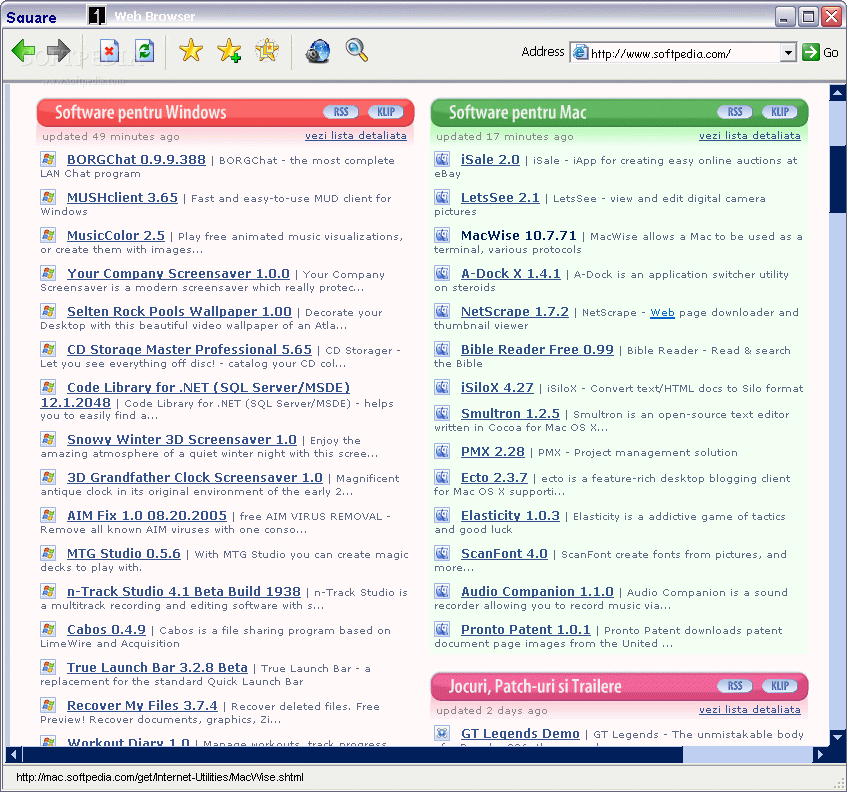Click the green Back arrow

[23, 51]
